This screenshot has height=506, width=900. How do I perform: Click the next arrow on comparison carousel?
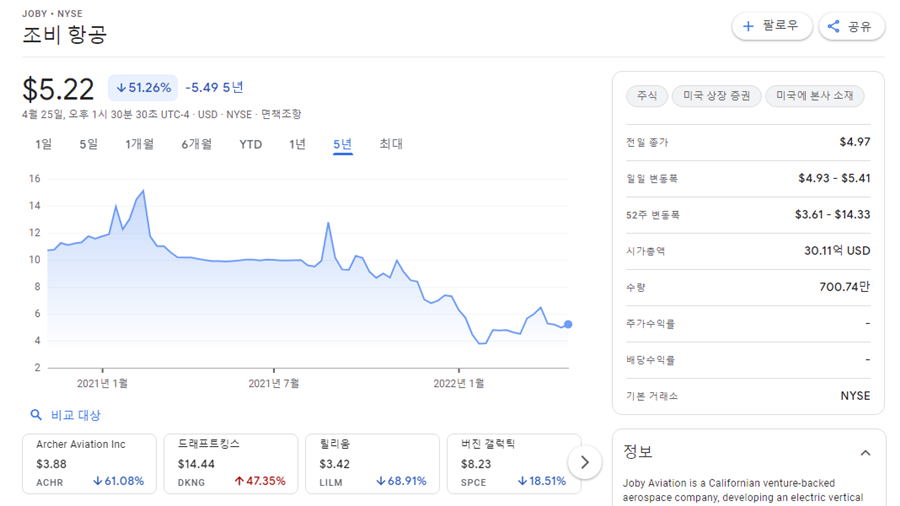(x=584, y=462)
